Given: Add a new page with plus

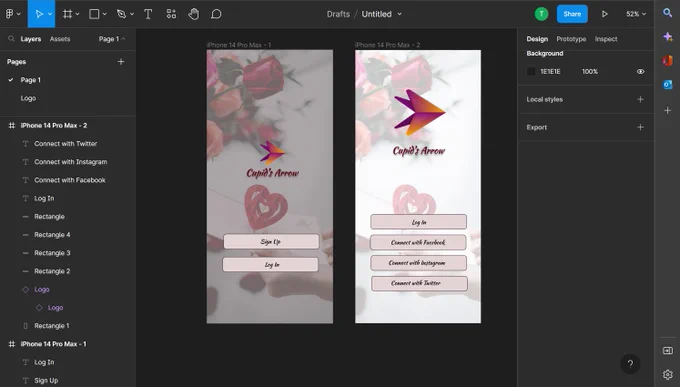Looking at the screenshot, I should [x=121, y=62].
